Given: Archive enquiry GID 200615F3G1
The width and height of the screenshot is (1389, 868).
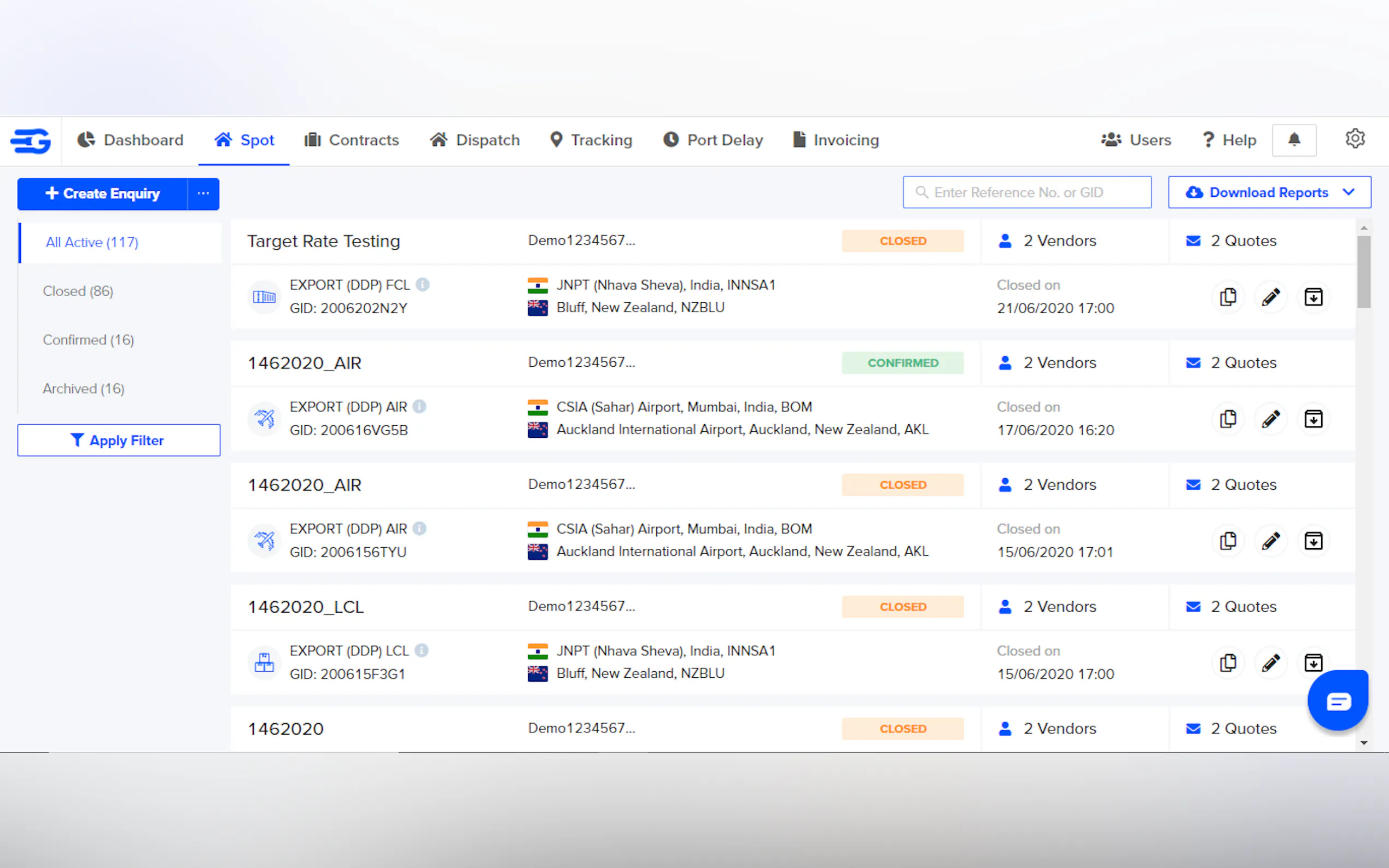Looking at the screenshot, I should (x=1313, y=663).
